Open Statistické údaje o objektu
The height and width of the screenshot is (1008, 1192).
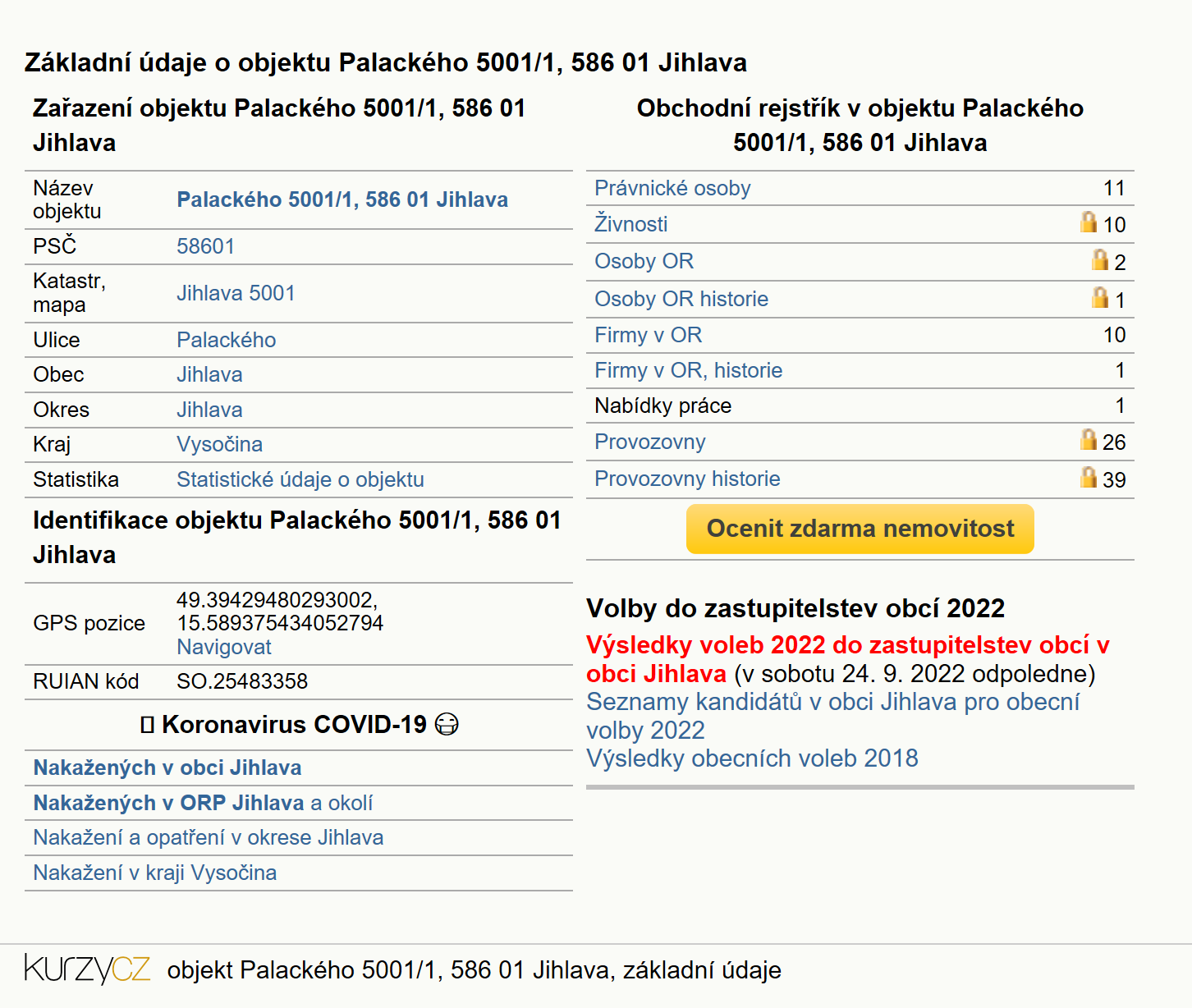(x=300, y=479)
